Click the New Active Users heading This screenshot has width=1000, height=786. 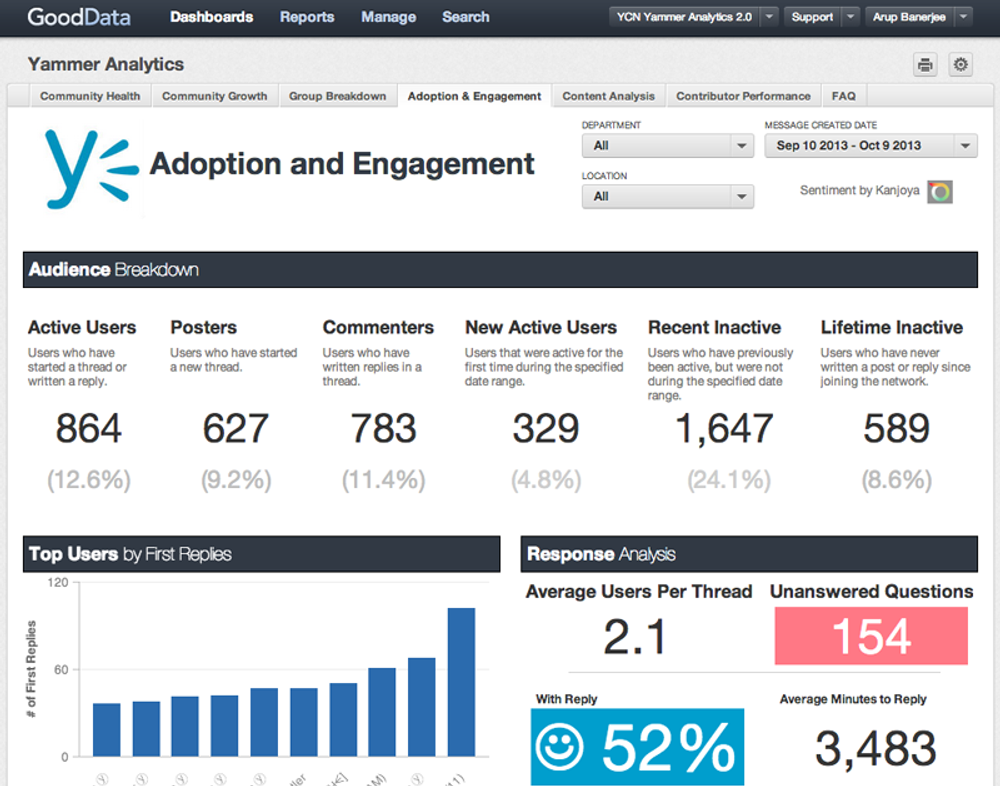tap(541, 327)
